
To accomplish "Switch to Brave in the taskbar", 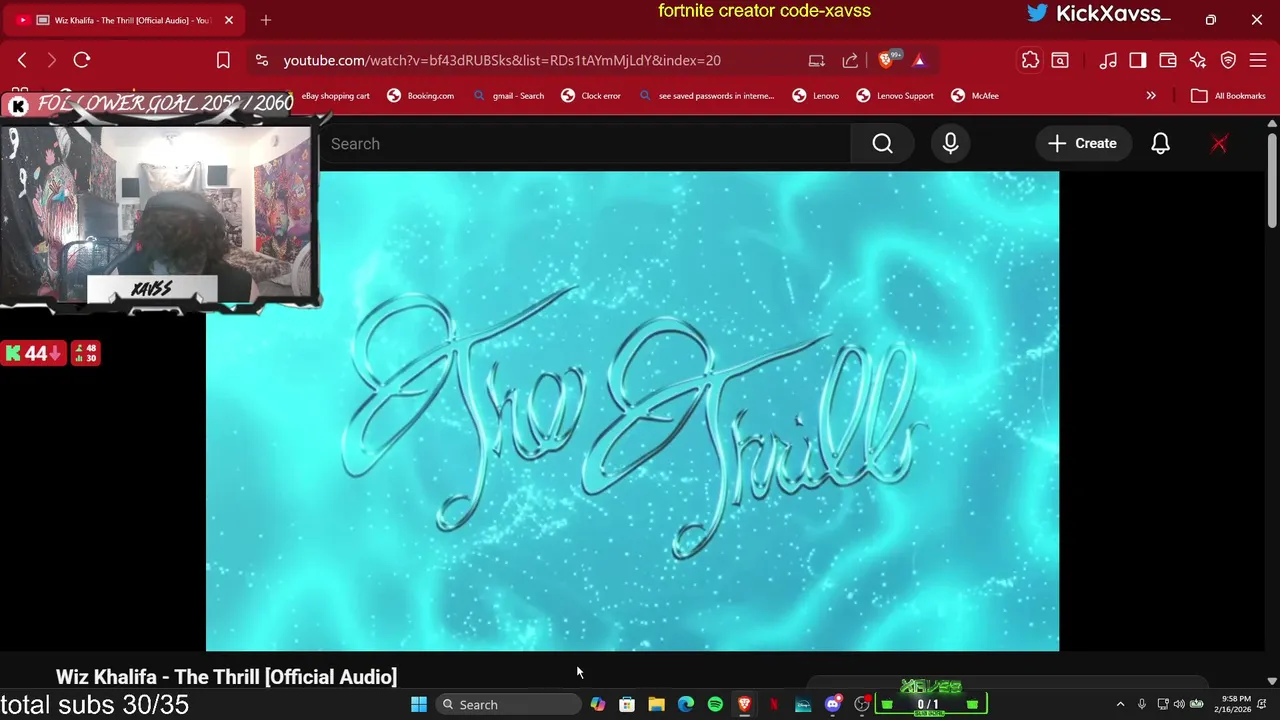I will [744, 704].
